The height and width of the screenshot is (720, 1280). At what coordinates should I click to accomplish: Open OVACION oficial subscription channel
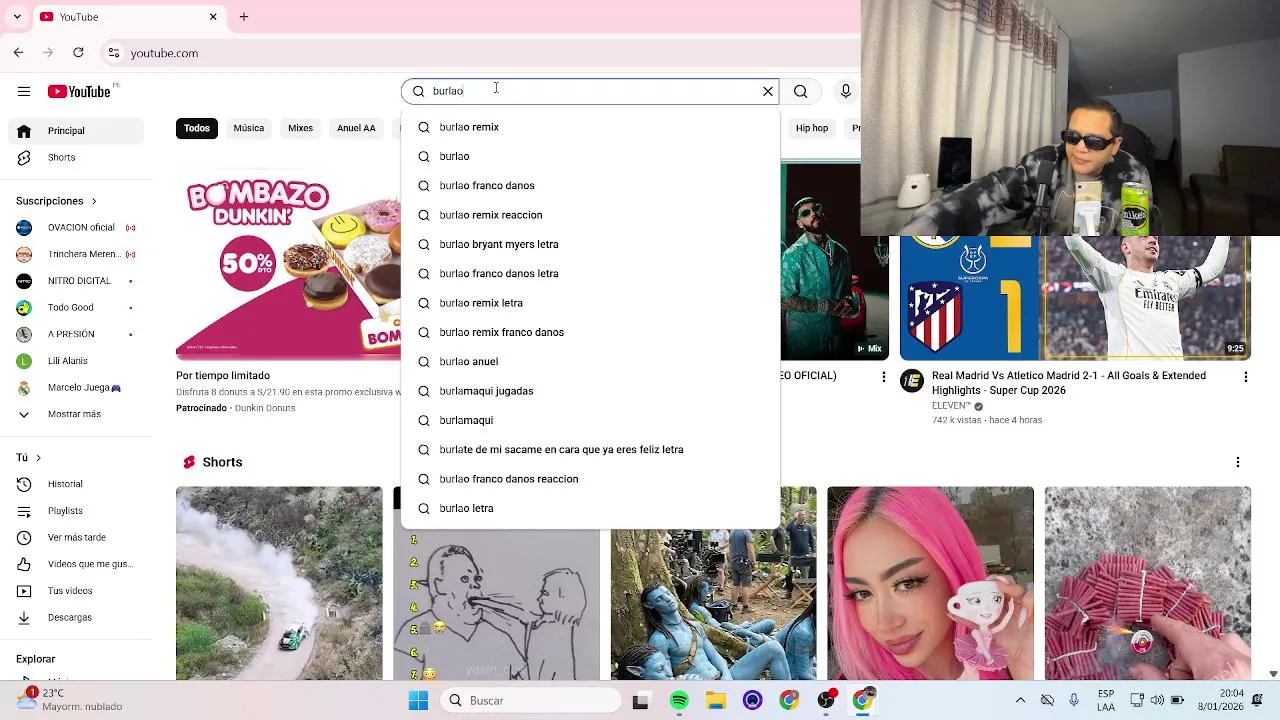(78, 227)
